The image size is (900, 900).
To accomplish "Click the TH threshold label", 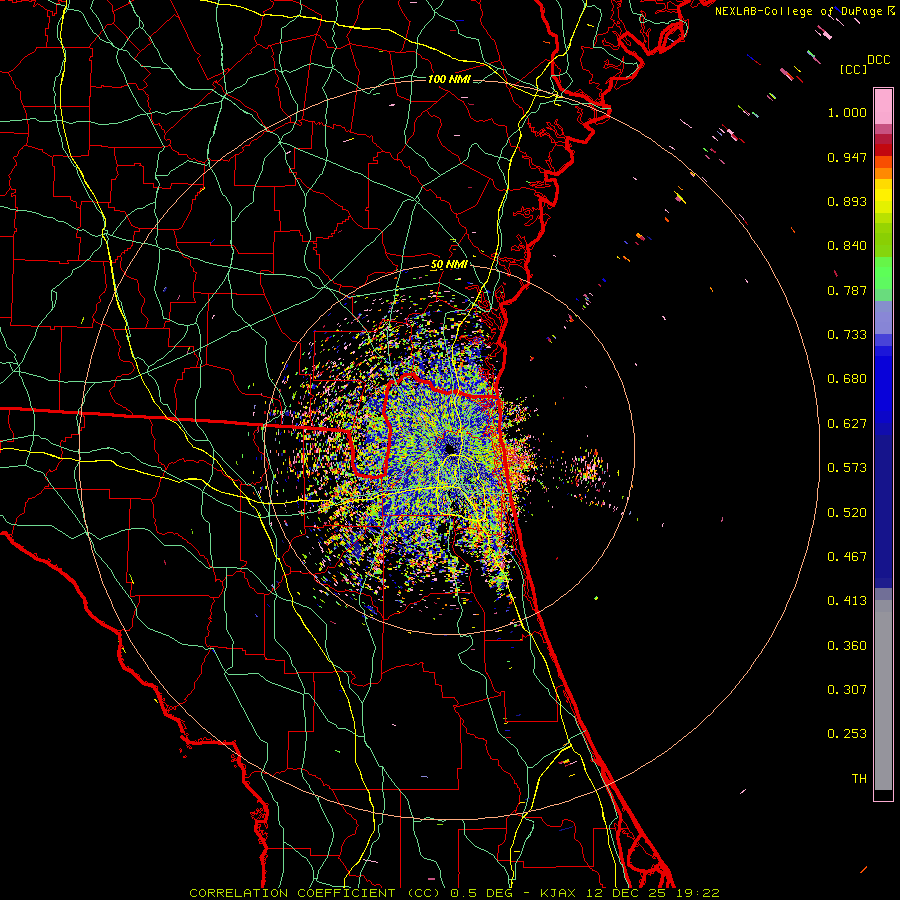I will (859, 779).
